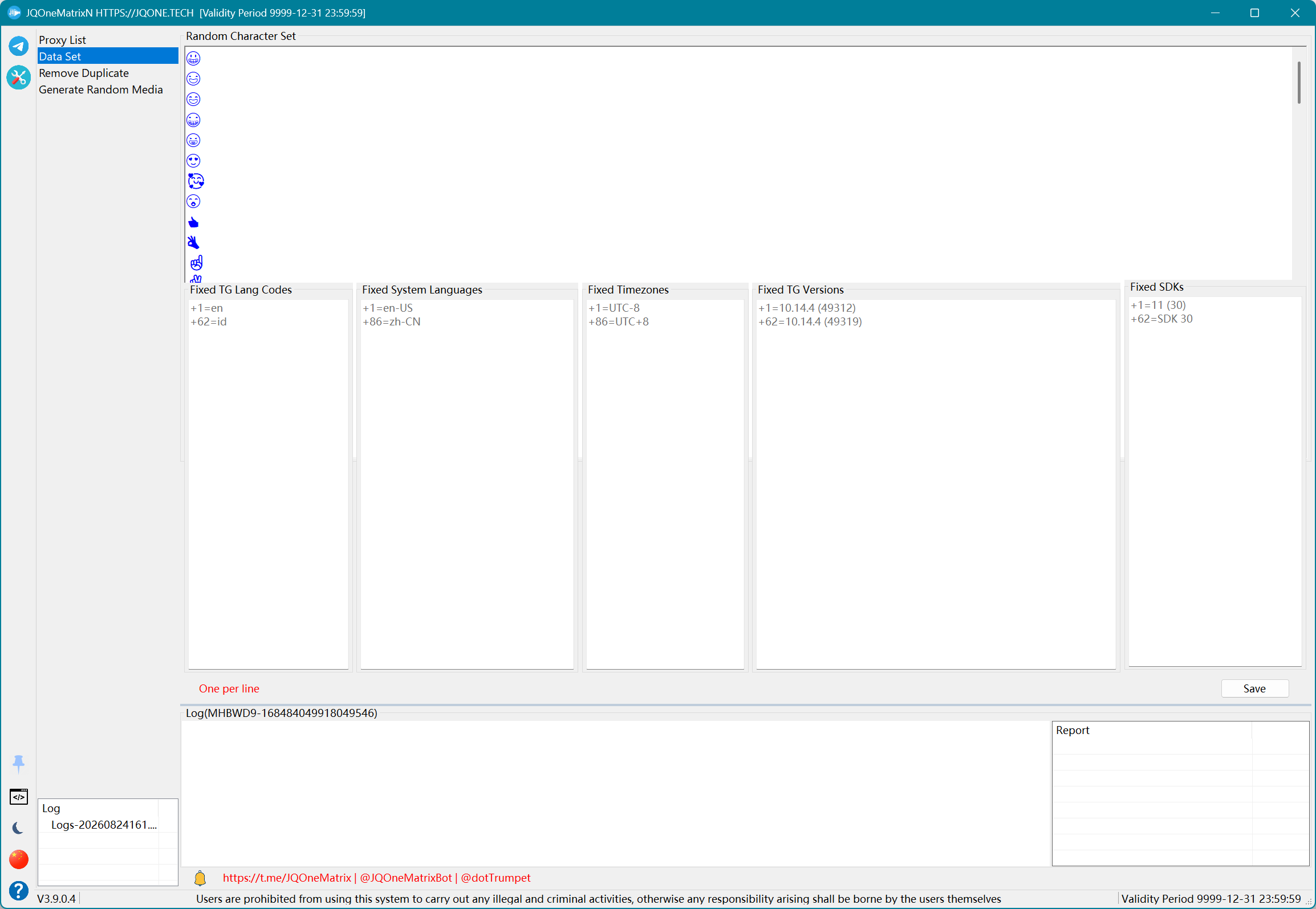The height and width of the screenshot is (909, 1316).
Task: Click the Log(MHBWD9-168484049918049546) label
Action: pos(282,713)
